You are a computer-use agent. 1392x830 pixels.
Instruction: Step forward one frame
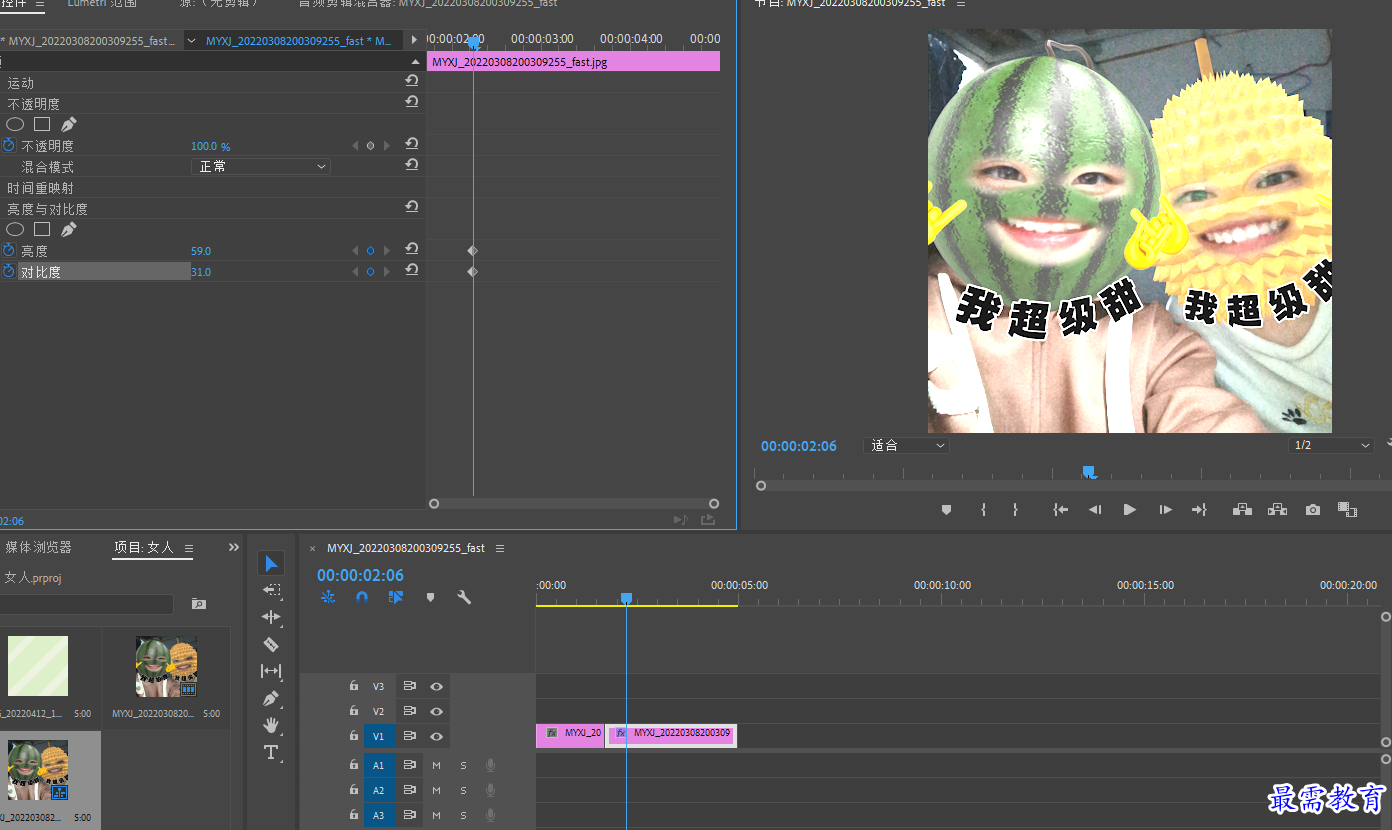point(1165,510)
